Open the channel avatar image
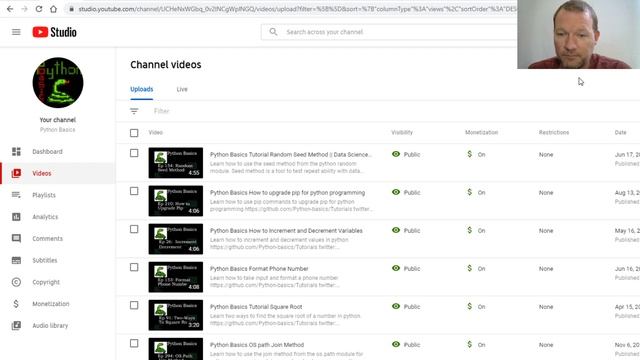The height and width of the screenshot is (360, 640). pyautogui.click(x=58, y=82)
